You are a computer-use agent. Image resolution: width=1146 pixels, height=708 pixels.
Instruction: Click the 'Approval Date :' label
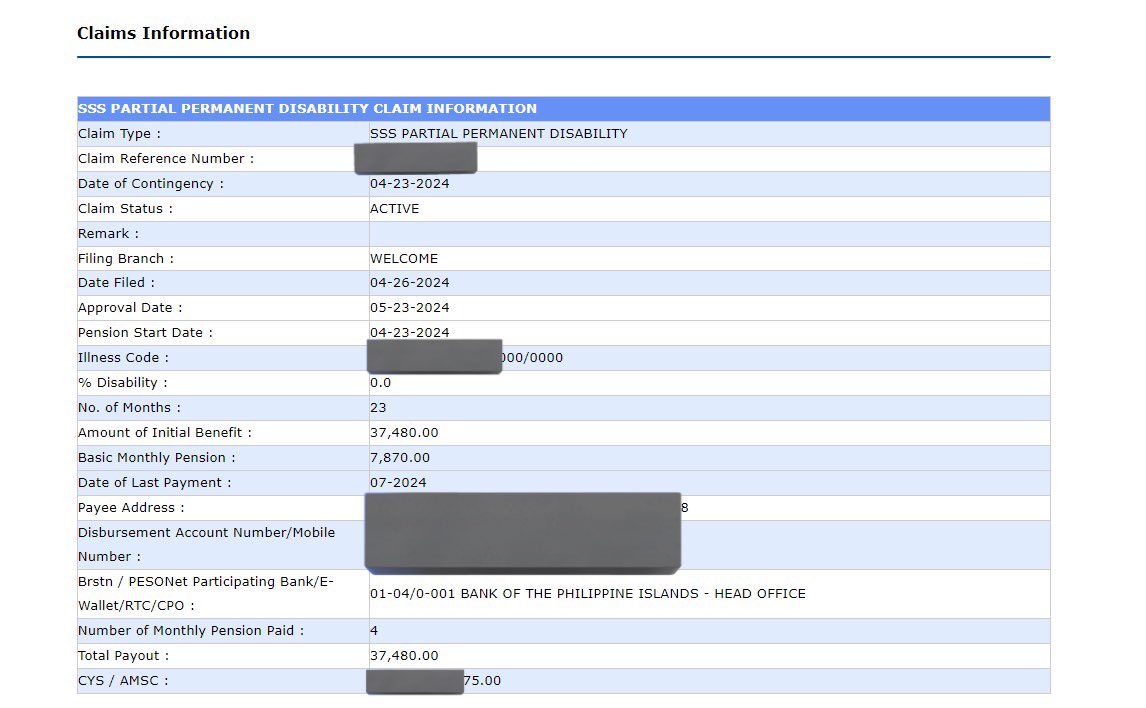point(131,308)
